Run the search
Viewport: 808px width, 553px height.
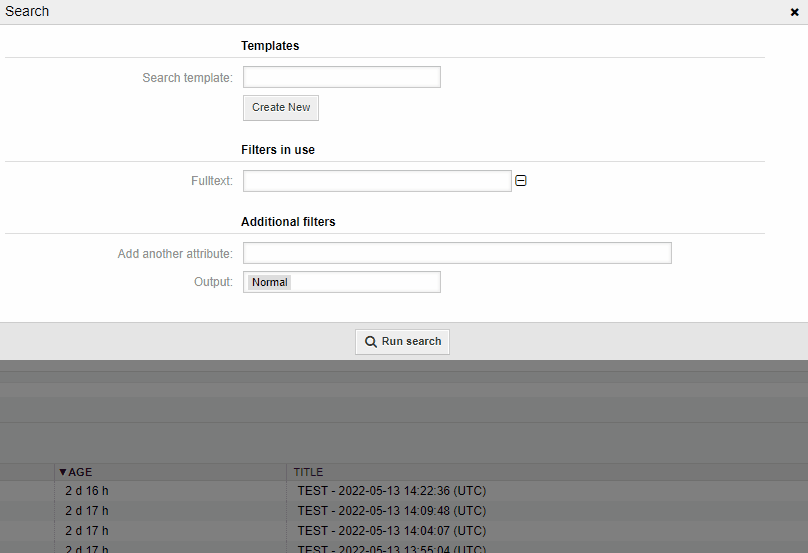(403, 341)
